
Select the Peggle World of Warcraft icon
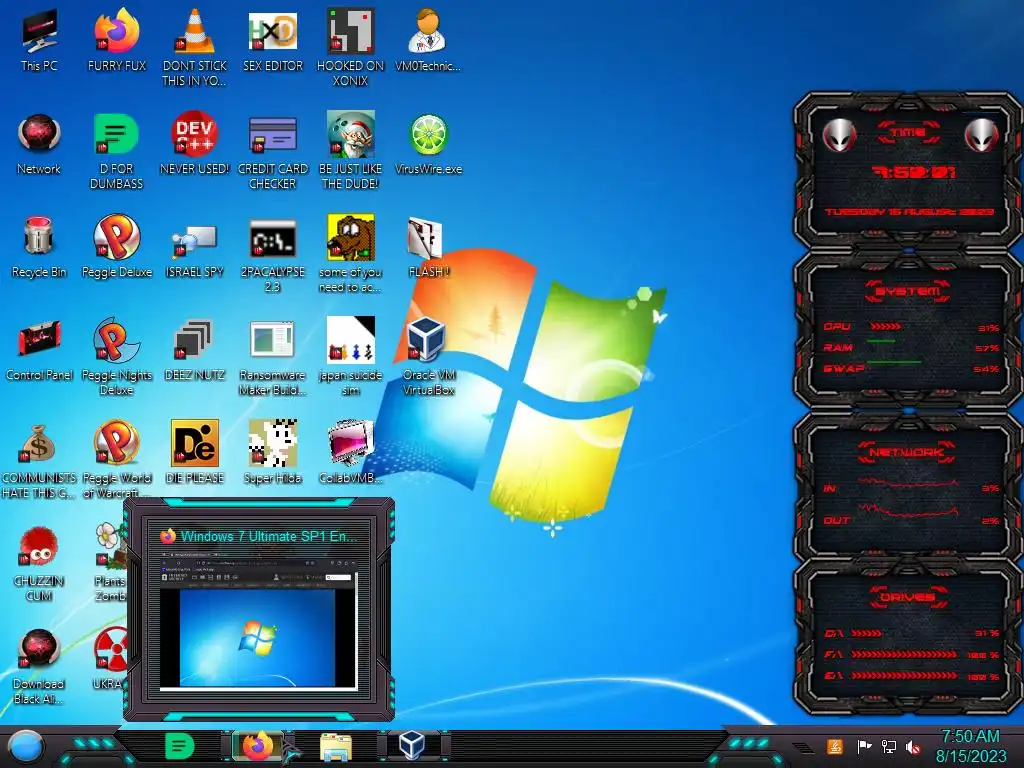pyautogui.click(x=117, y=443)
